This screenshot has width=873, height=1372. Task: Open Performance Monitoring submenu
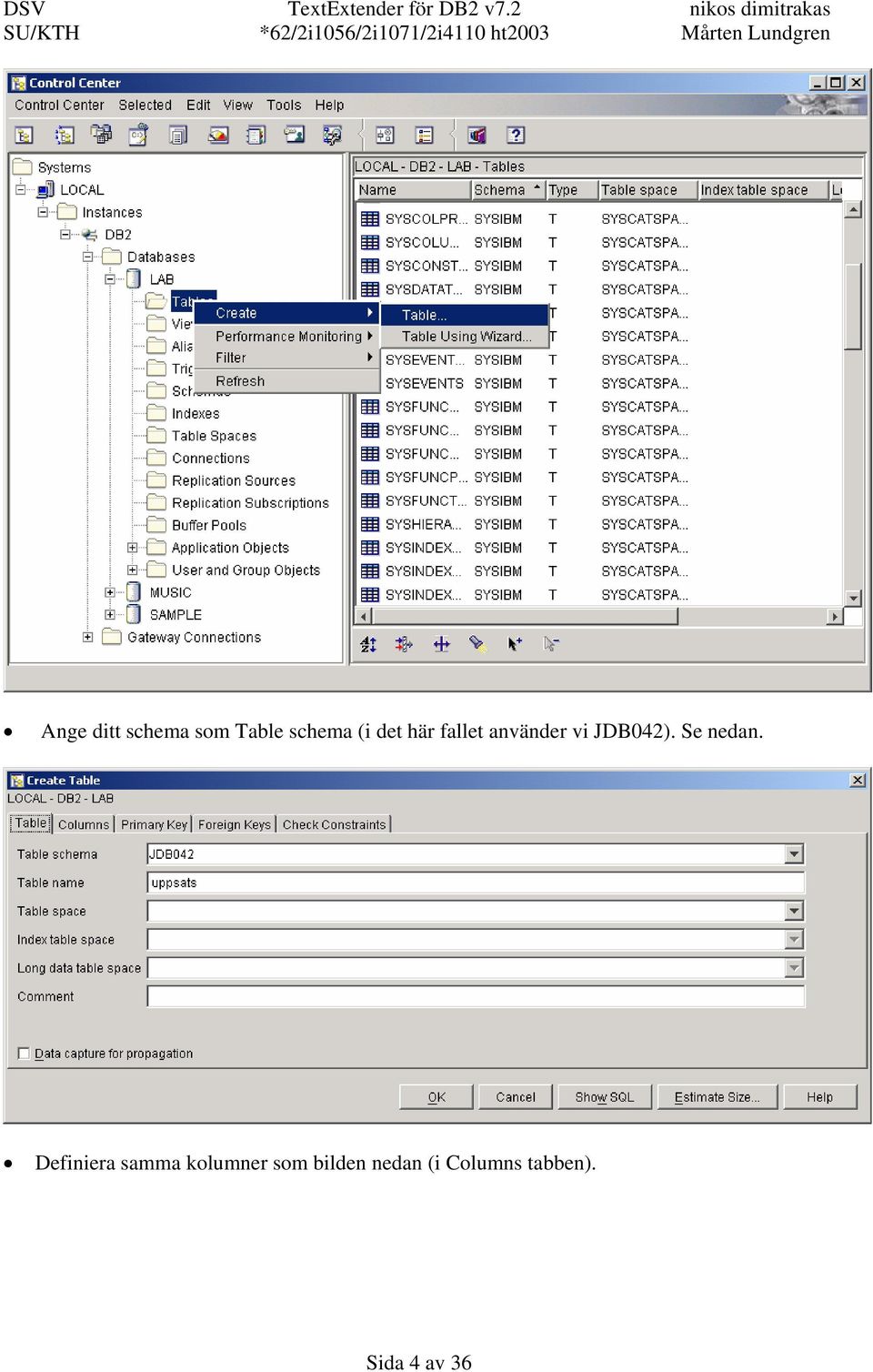tap(286, 336)
